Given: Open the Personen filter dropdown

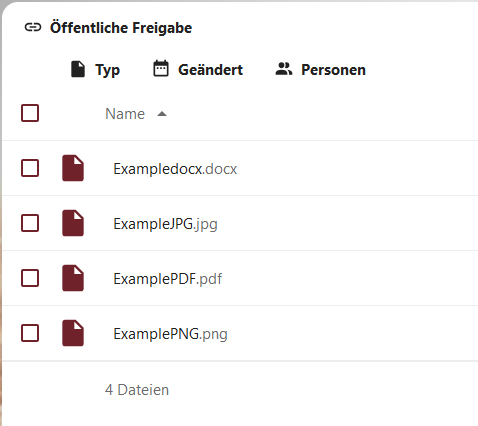Looking at the screenshot, I should pos(321,69).
